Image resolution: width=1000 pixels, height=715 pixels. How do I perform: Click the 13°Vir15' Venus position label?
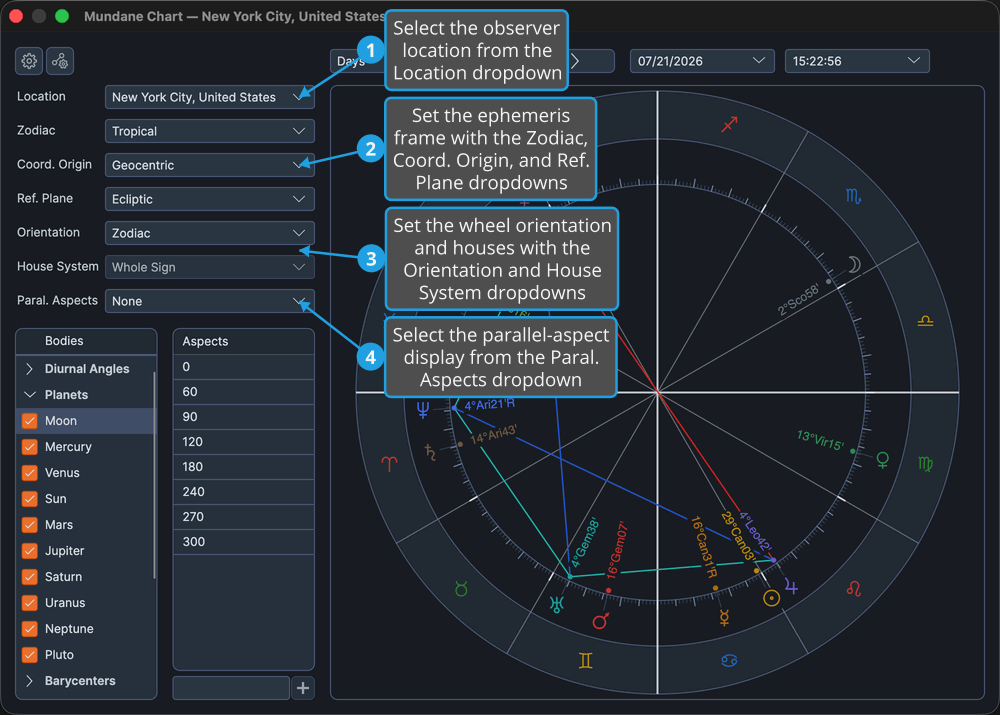coord(820,440)
